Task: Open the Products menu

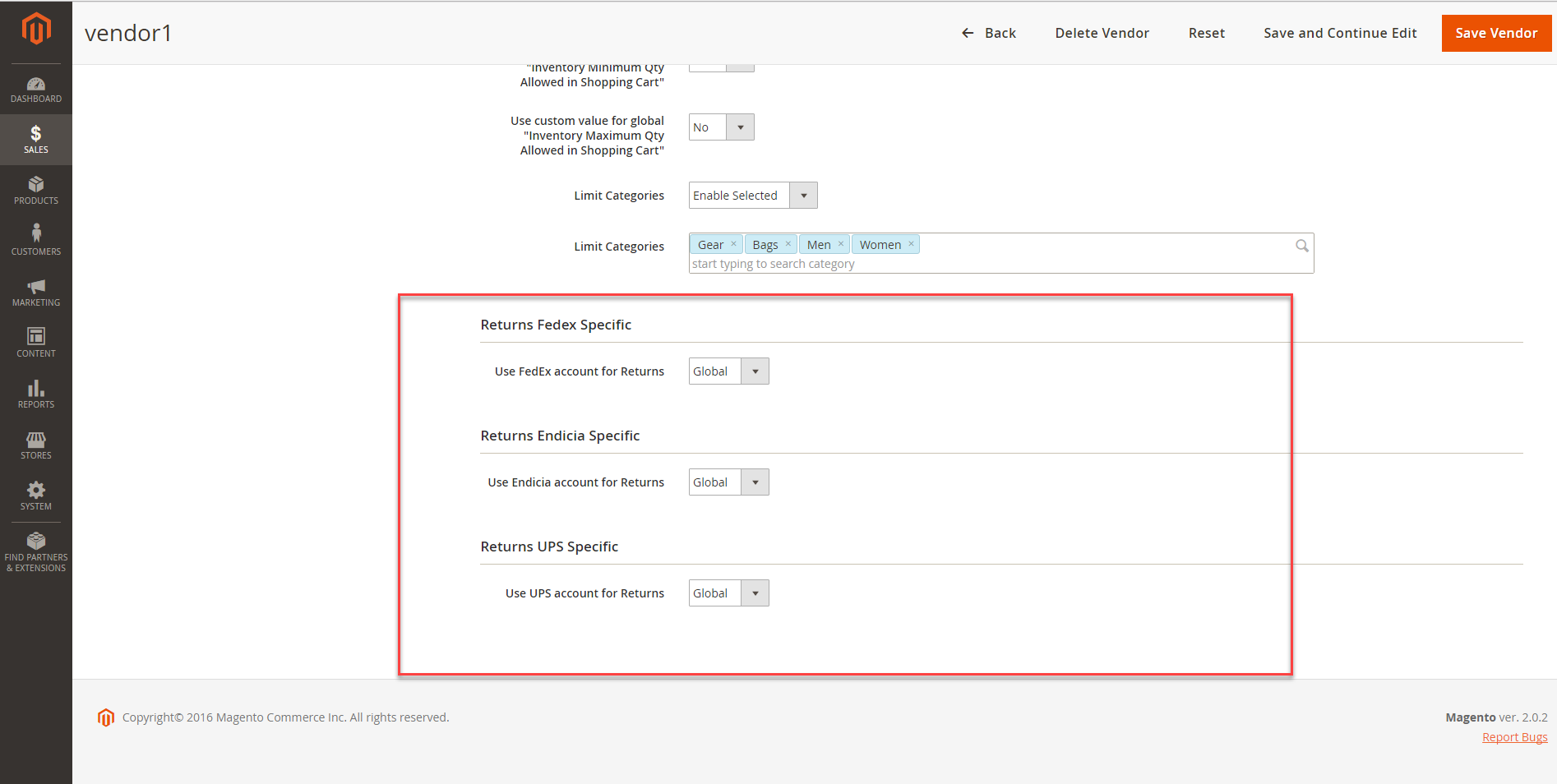Action: click(36, 191)
